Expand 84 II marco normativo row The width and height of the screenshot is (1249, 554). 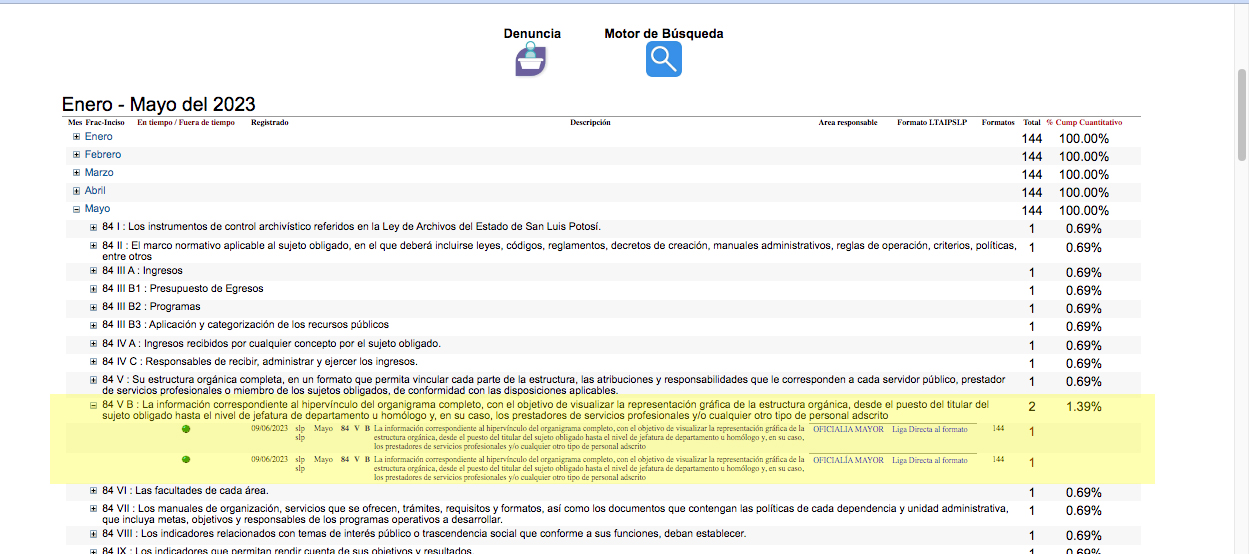95,245
